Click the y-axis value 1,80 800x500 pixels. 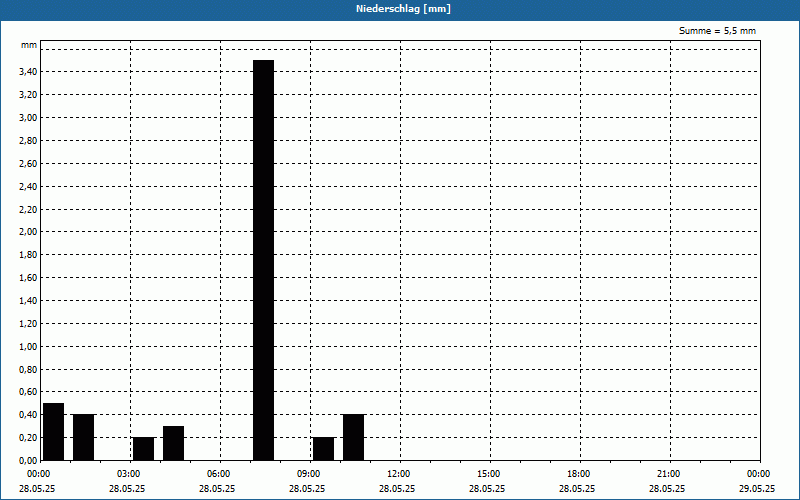pos(28,255)
